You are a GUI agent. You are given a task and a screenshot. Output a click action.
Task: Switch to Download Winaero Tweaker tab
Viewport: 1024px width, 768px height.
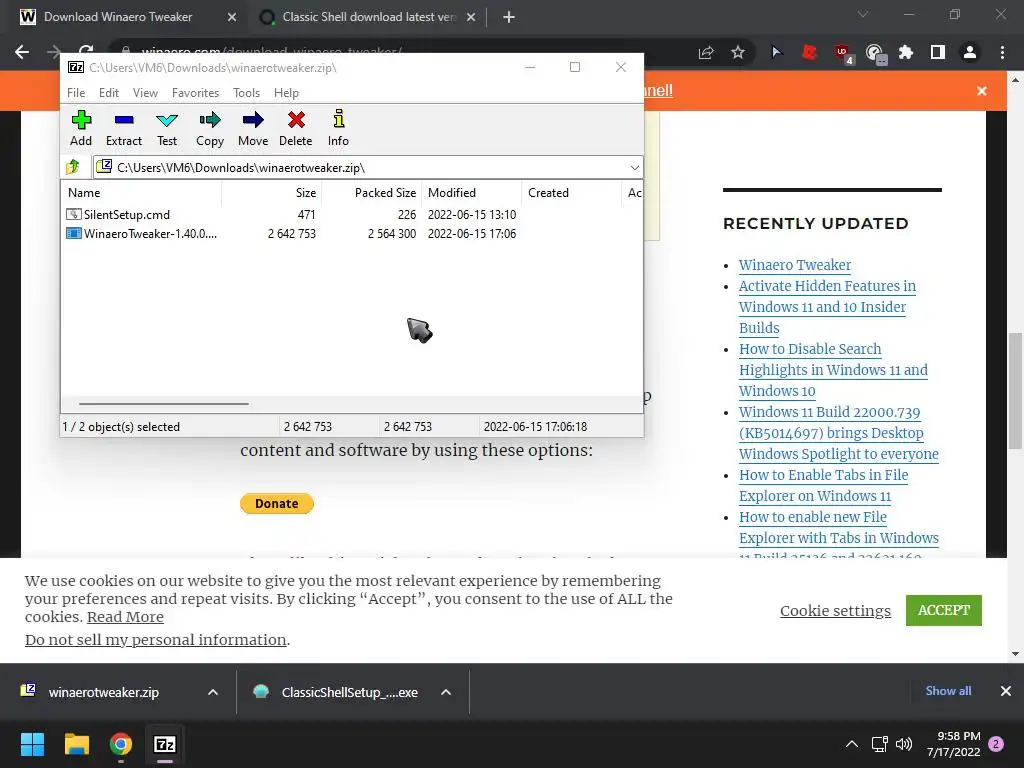point(118,17)
